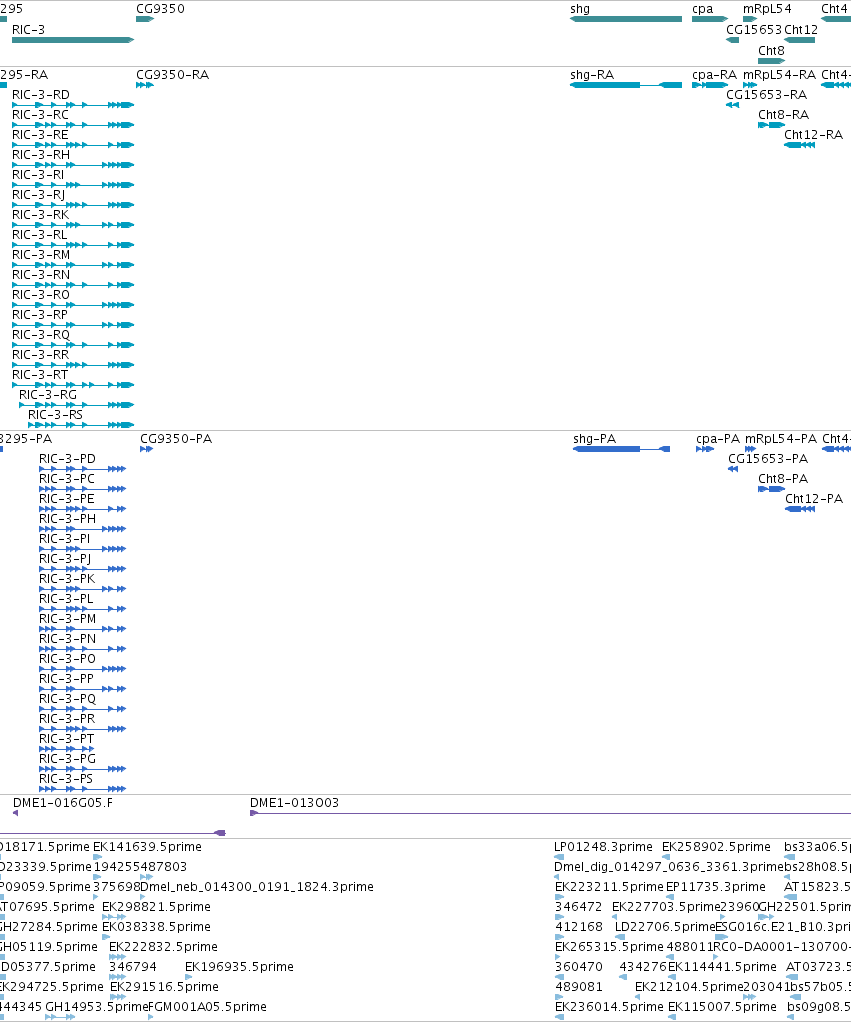Select the CG15653-PA protein label
This screenshot has height=1022, width=851.
(768, 459)
